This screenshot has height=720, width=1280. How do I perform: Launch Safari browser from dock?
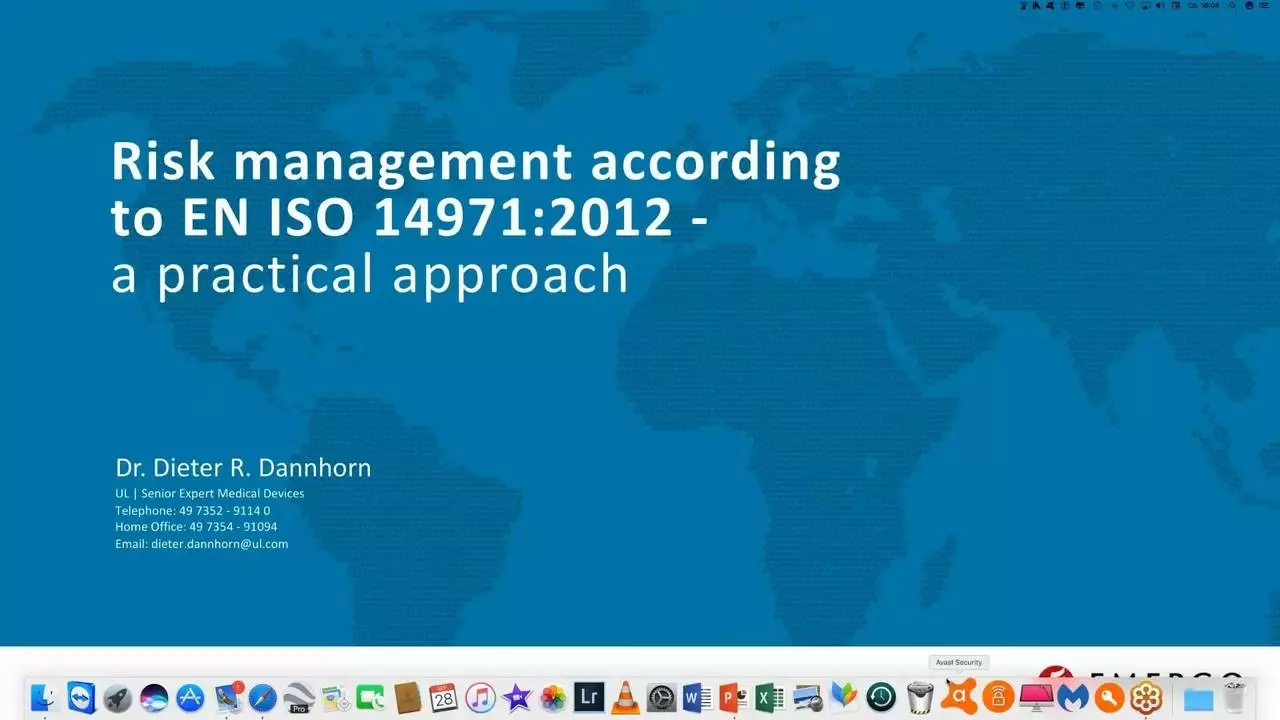click(x=263, y=697)
